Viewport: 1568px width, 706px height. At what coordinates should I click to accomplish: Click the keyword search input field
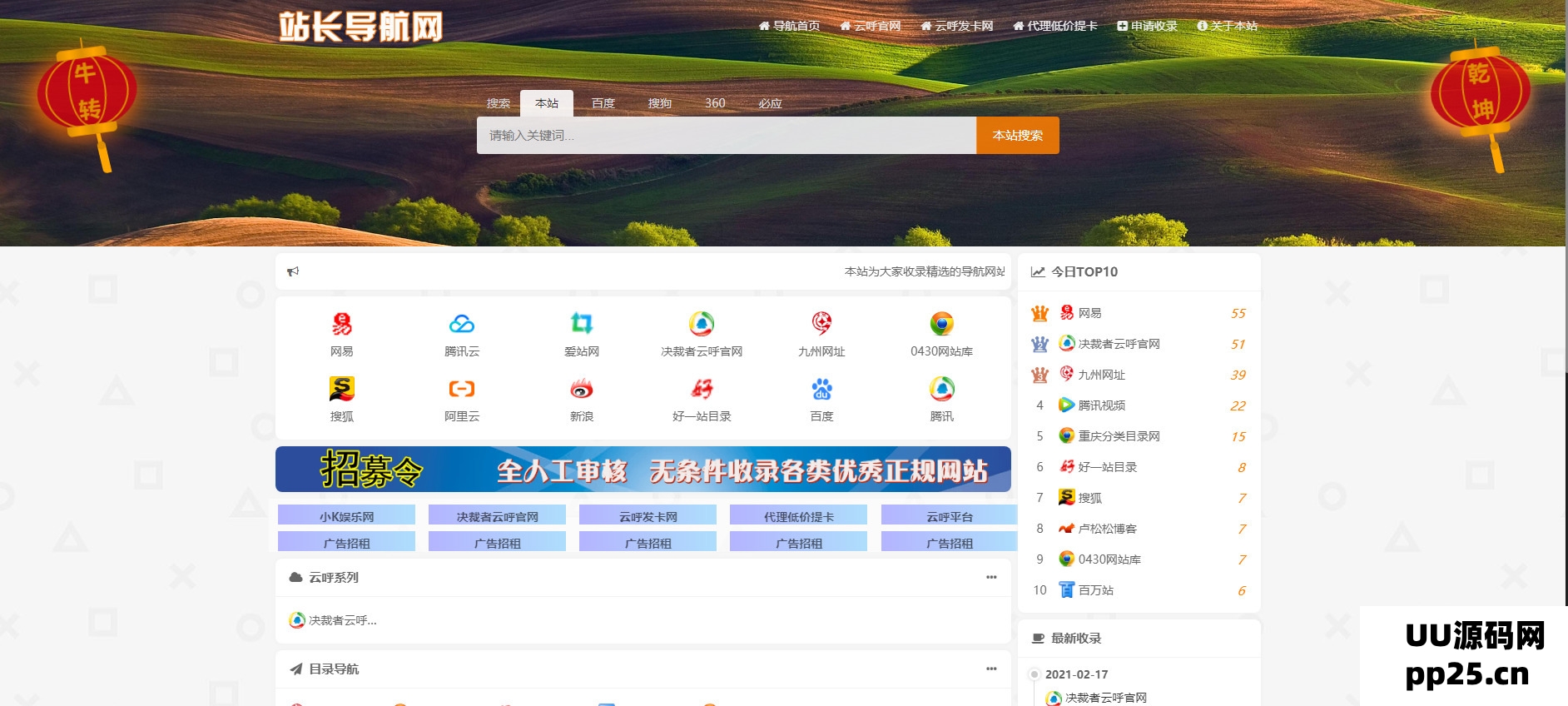pyautogui.click(x=727, y=135)
